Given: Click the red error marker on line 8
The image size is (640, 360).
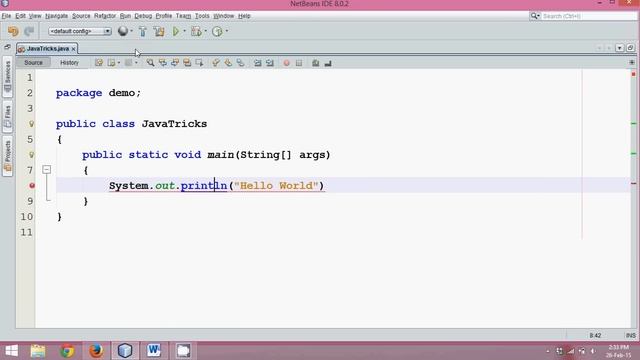Looking at the screenshot, I should [x=32, y=186].
